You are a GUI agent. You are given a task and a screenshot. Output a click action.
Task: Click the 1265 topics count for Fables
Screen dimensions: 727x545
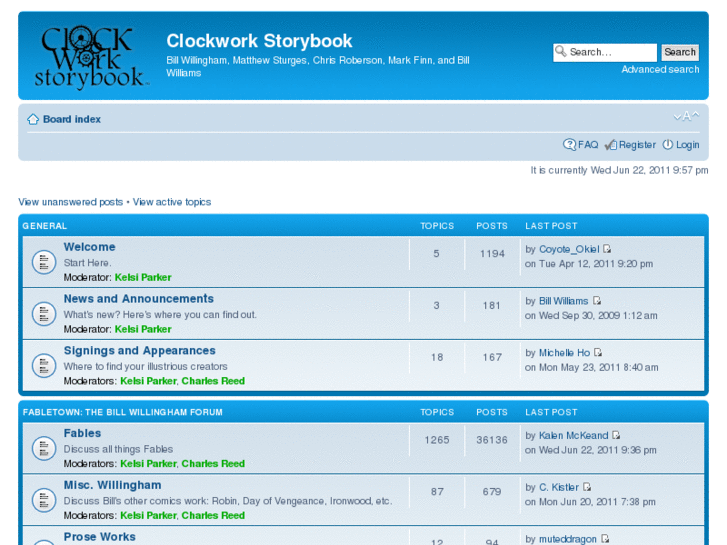[x=437, y=440]
